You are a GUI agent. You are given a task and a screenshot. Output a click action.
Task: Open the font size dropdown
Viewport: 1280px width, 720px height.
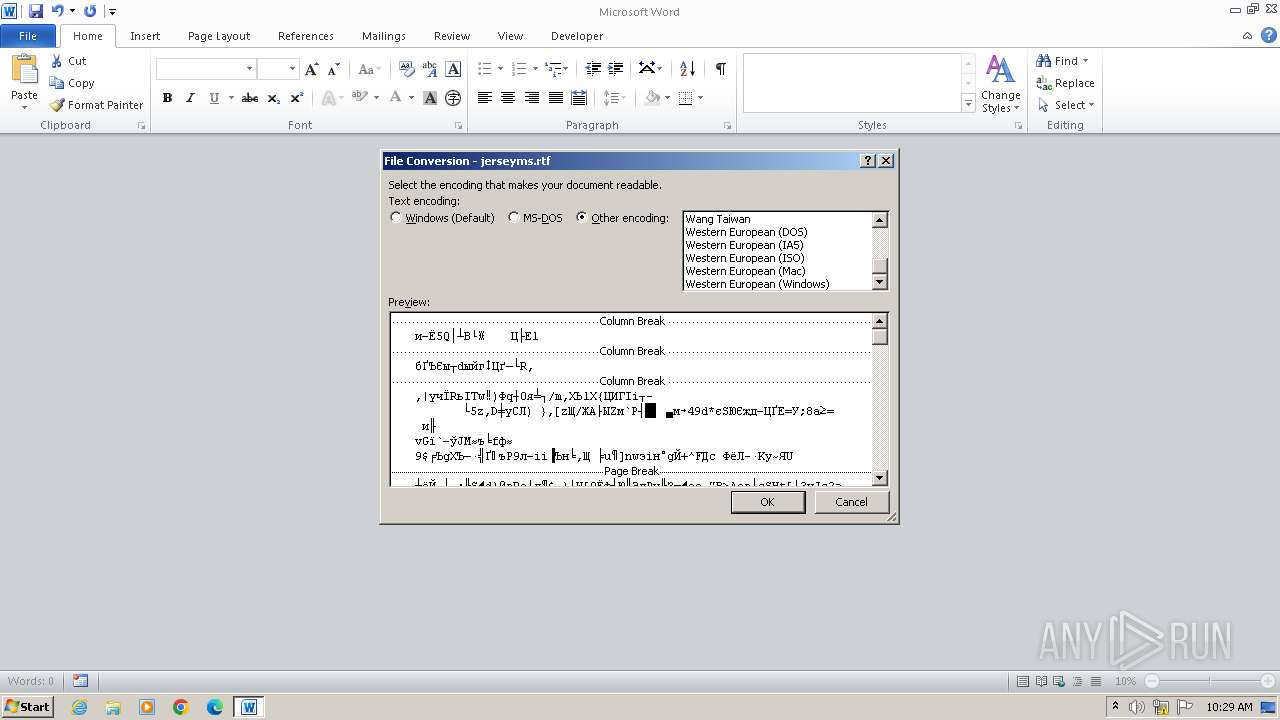point(292,69)
